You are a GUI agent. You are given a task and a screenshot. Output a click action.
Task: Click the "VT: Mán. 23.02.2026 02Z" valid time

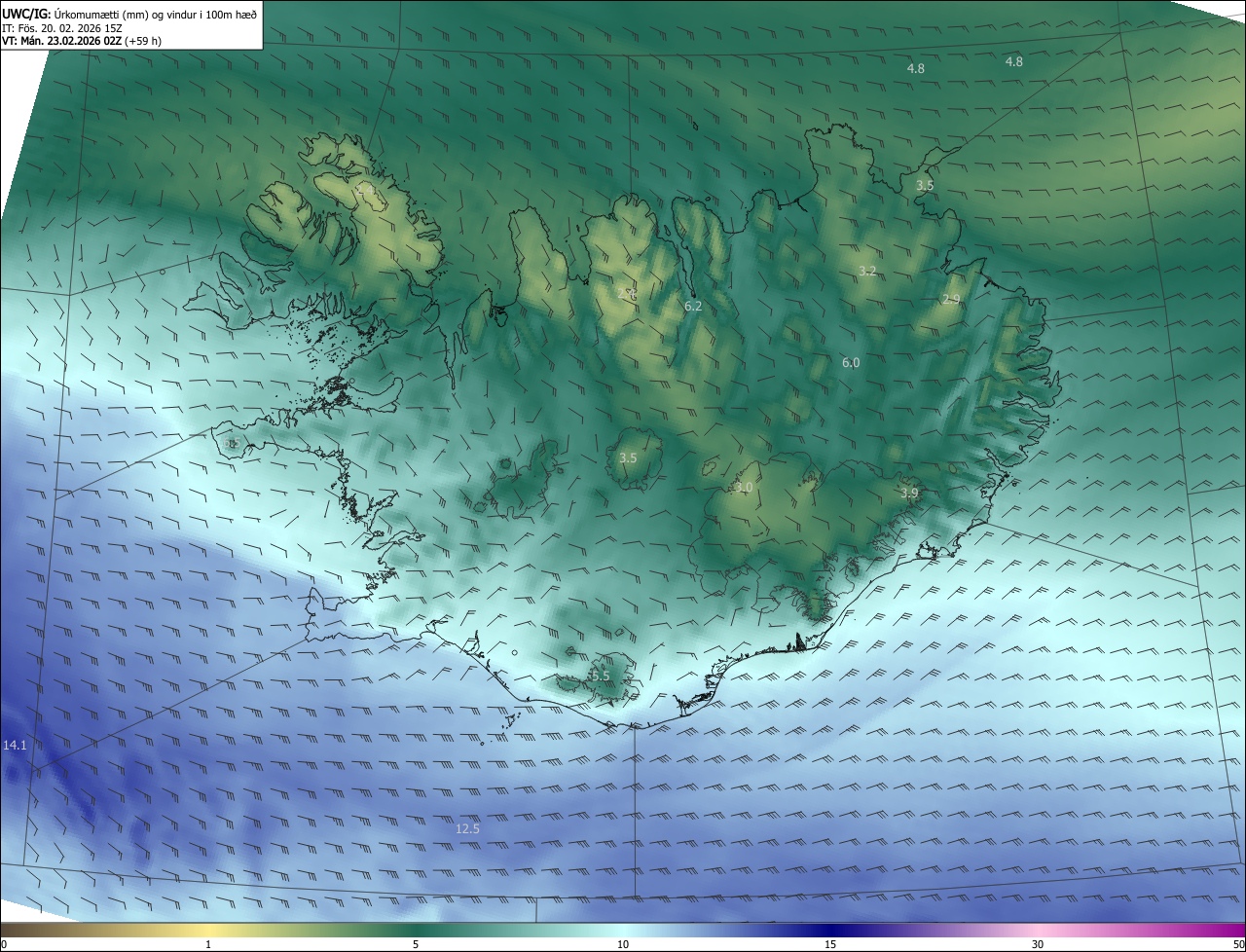(x=62, y=42)
